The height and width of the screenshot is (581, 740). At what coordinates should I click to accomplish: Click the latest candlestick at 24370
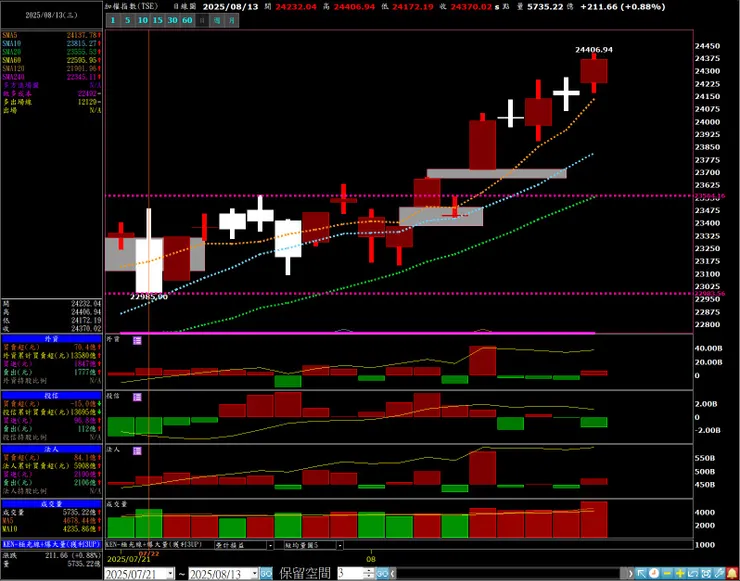[594, 71]
